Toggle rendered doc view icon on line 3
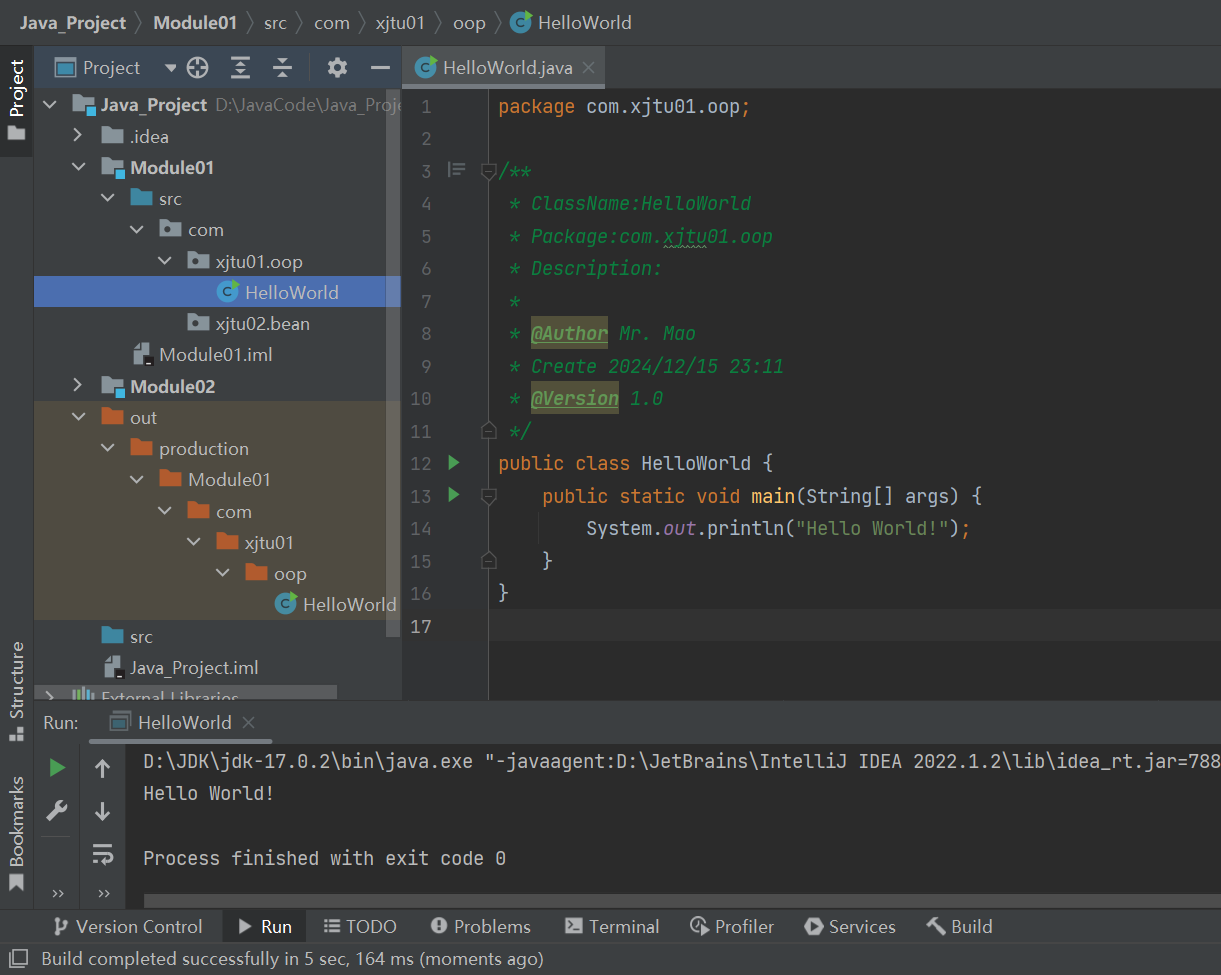The width and height of the screenshot is (1221, 975). [457, 170]
